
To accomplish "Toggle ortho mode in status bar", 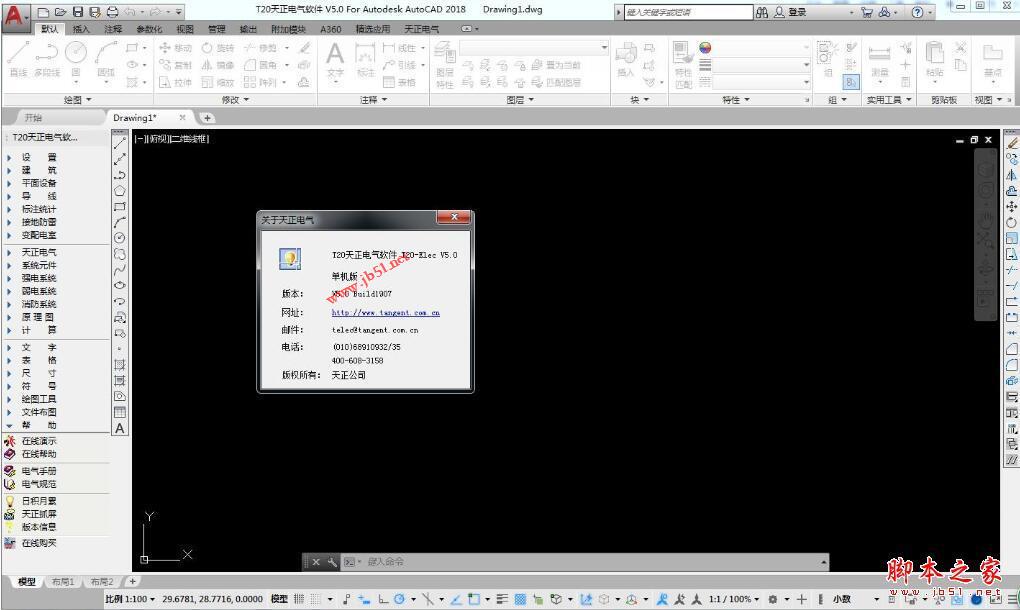I will point(383,599).
